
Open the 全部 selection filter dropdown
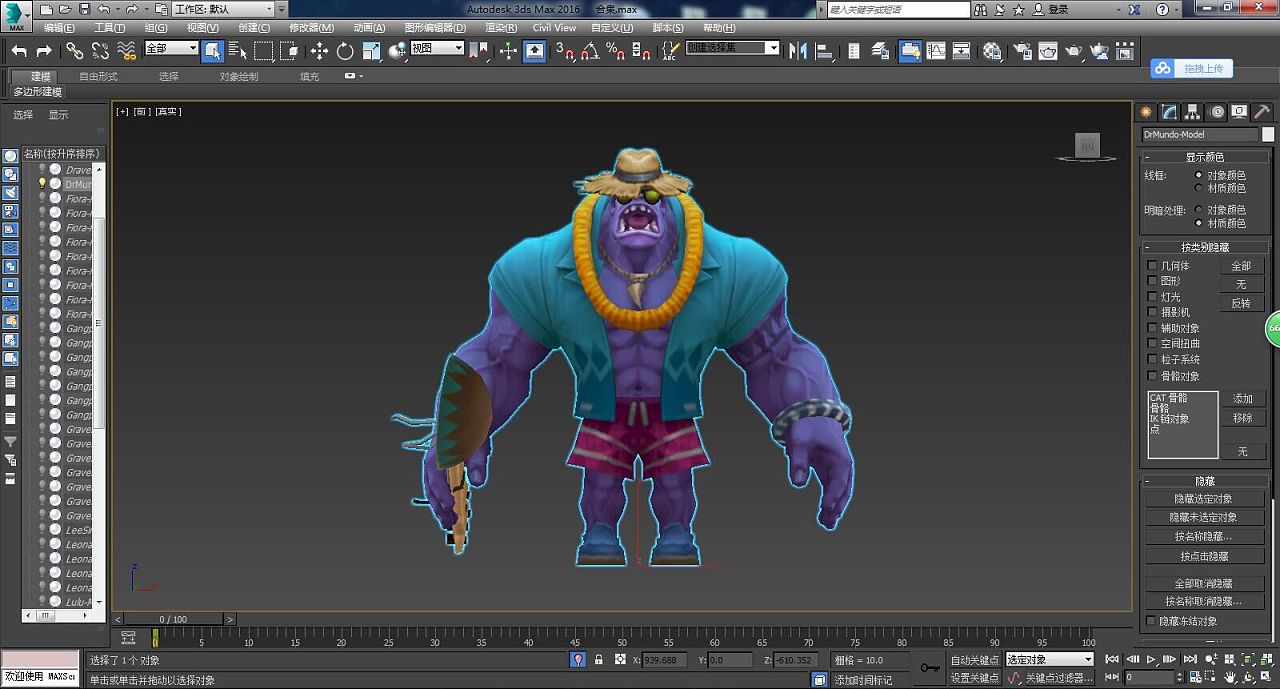(171, 48)
